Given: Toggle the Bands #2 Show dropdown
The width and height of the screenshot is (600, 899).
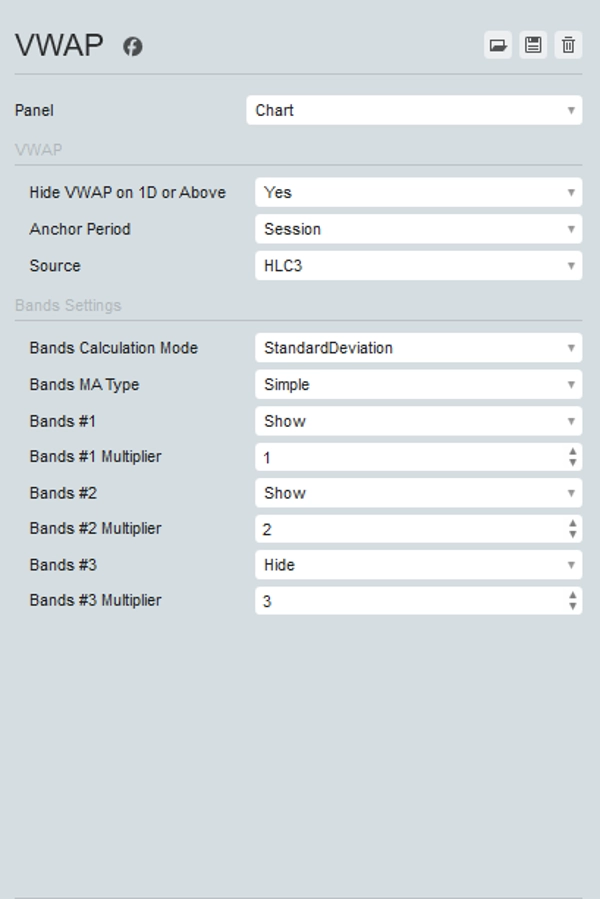Looking at the screenshot, I should [418, 493].
